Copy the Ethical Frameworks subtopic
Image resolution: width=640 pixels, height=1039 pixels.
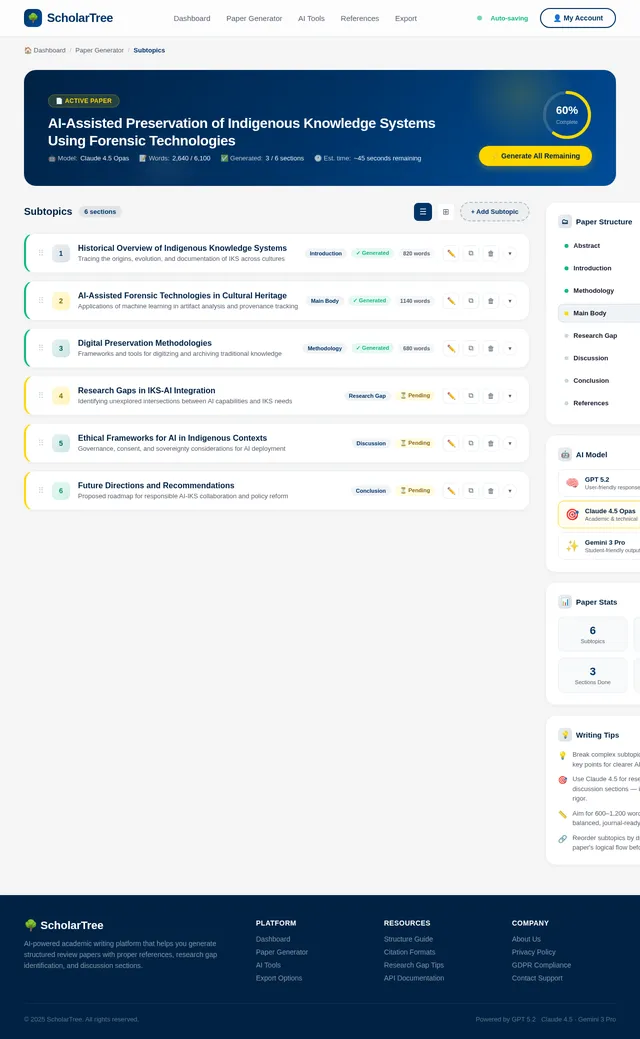(471, 443)
